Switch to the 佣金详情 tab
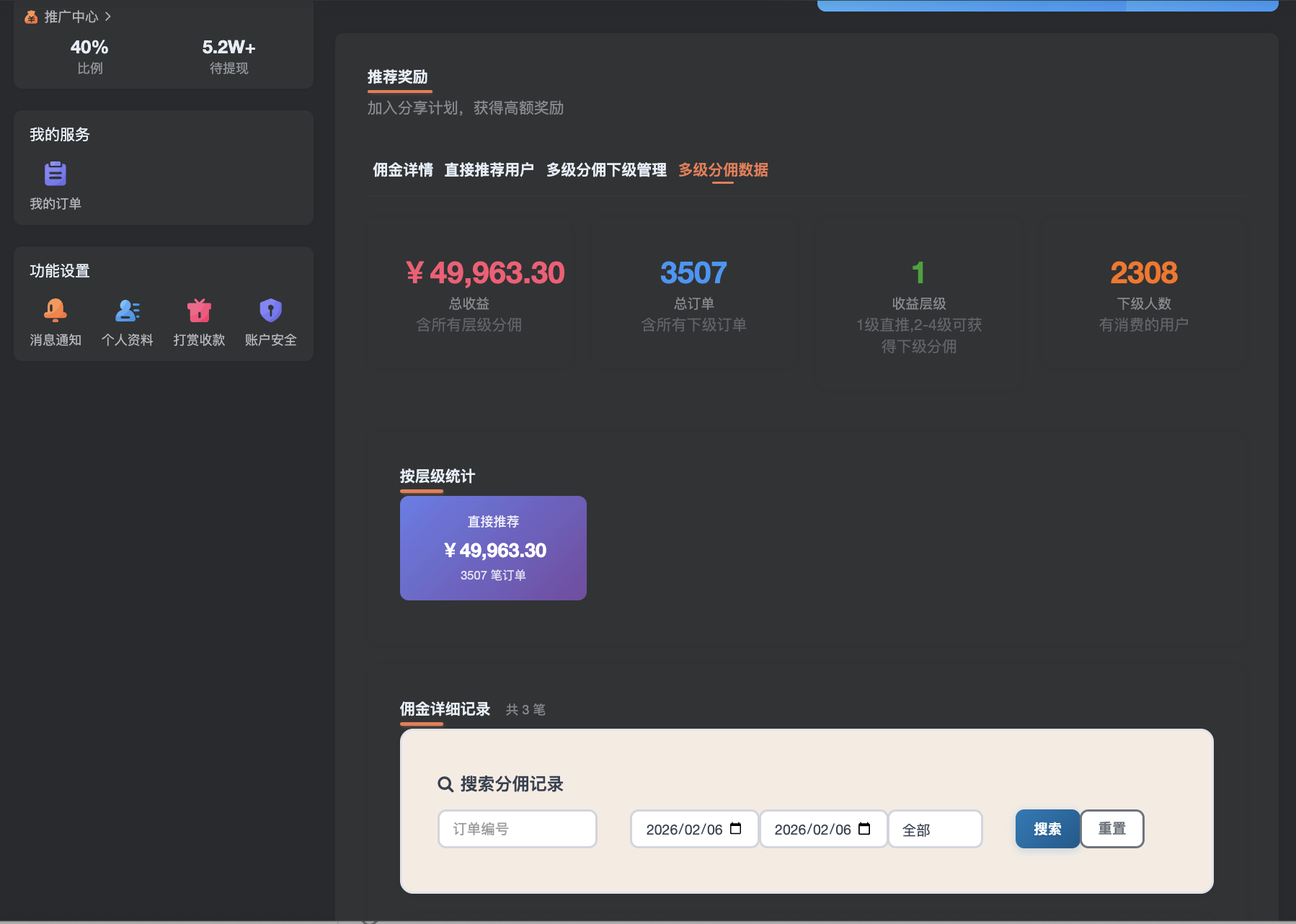 [x=401, y=169]
